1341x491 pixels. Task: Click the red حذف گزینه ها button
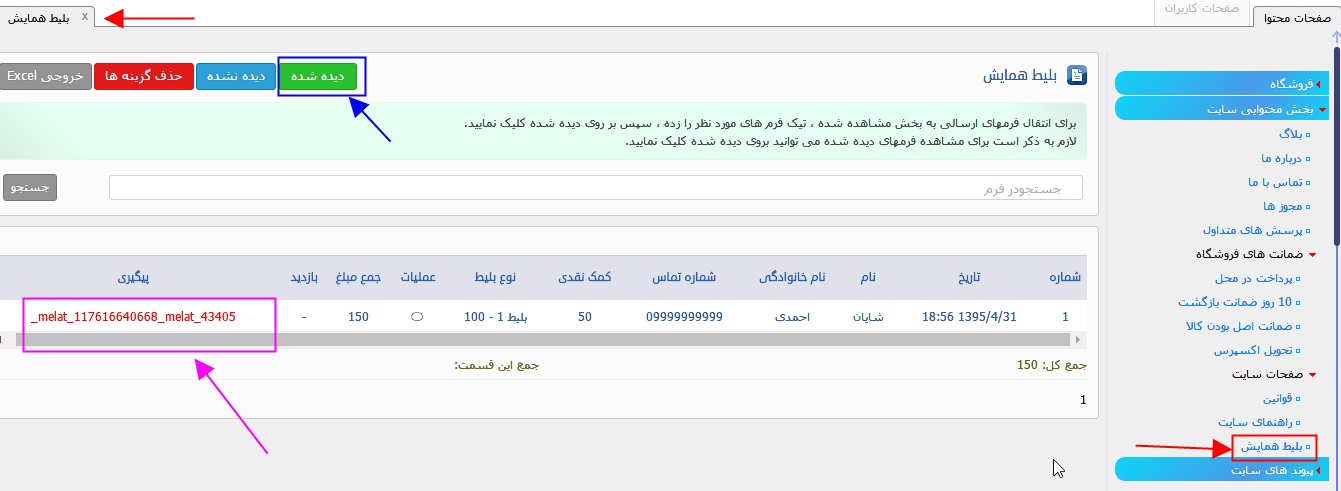click(143, 77)
